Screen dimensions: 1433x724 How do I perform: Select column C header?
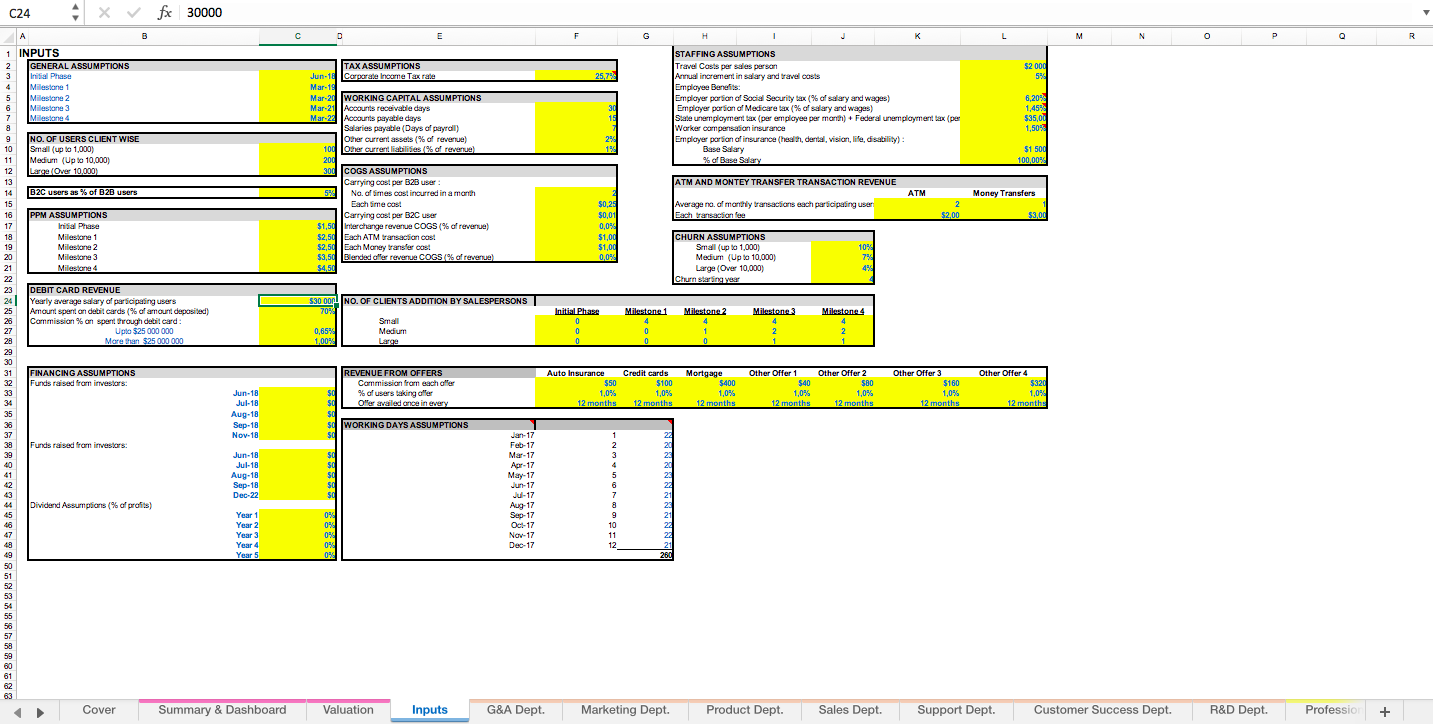[x=298, y=35]
